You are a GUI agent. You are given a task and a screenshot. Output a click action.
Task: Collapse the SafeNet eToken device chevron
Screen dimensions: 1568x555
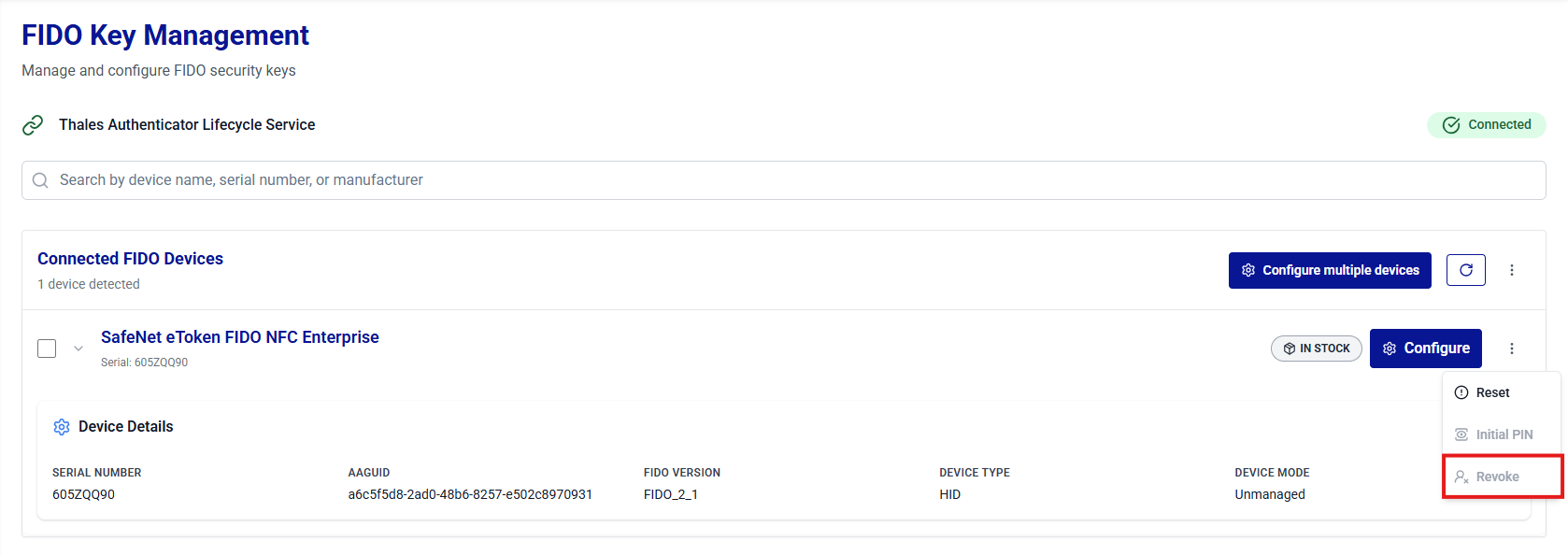tap(78, 349)
